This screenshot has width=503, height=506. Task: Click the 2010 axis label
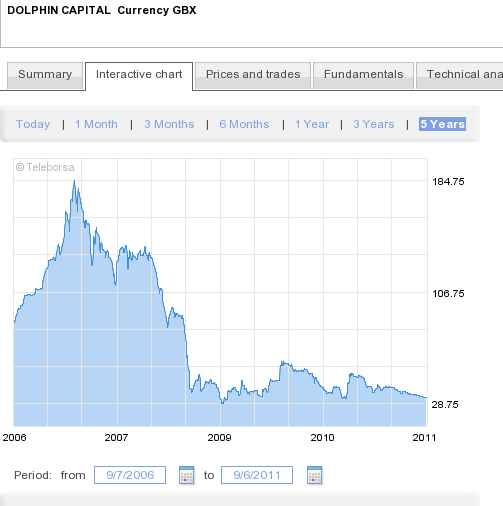(322, 438)
